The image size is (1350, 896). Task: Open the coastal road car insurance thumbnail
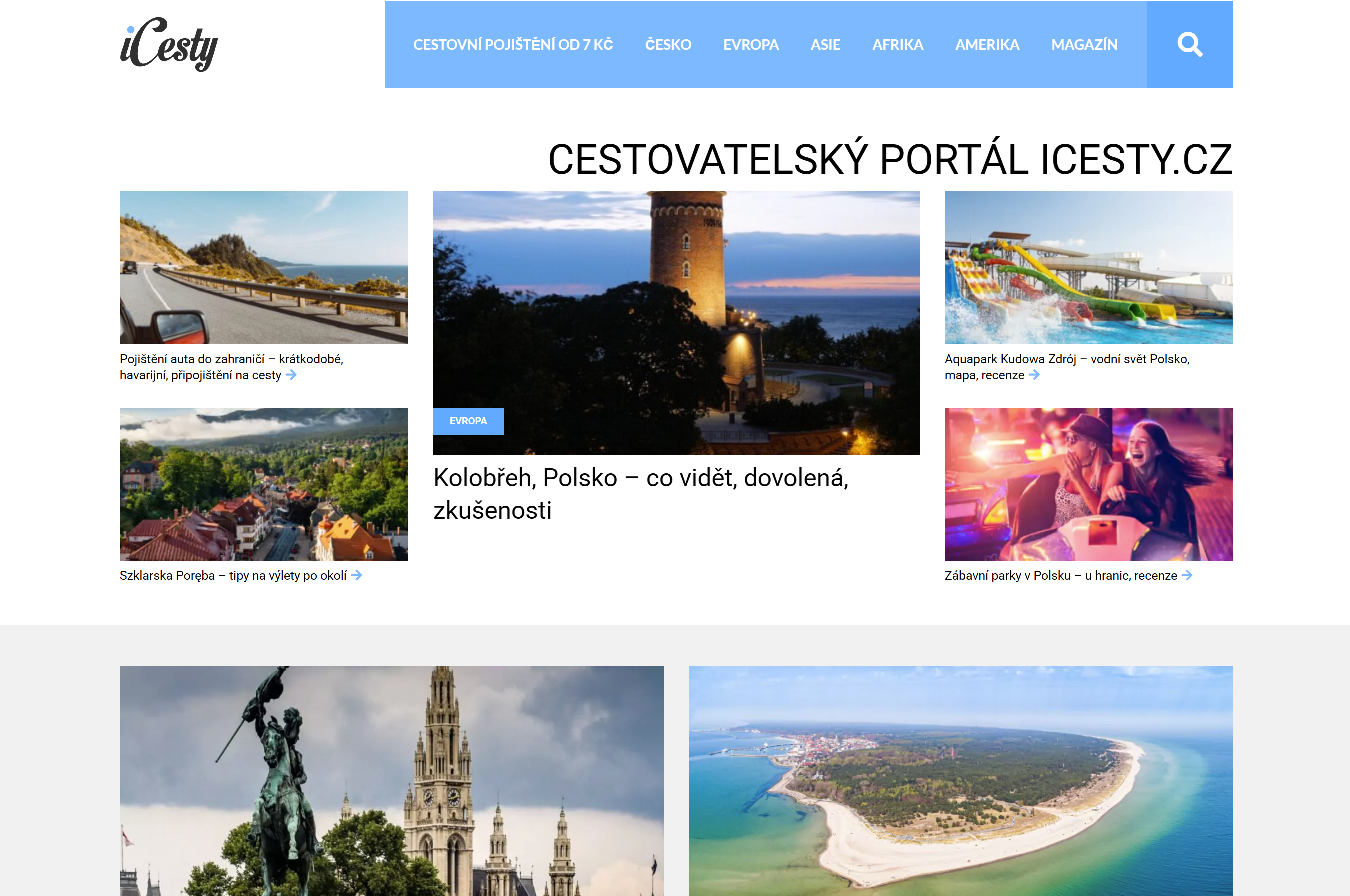pos(264,267)
